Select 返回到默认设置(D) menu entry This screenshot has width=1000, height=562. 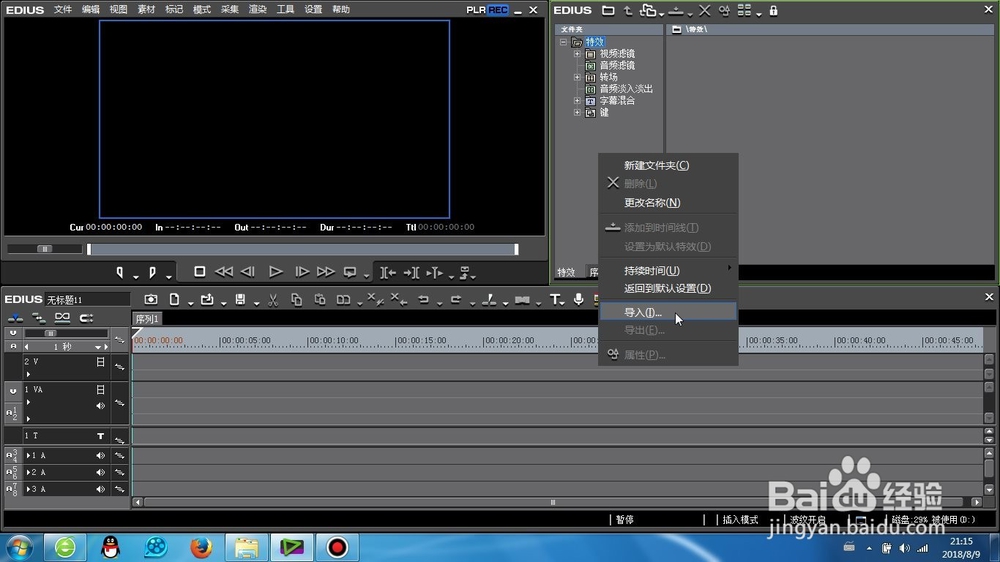point(668,288)
